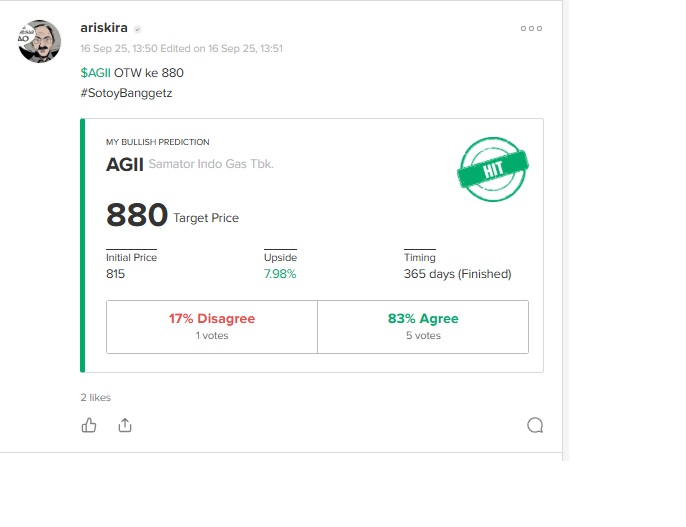Click the 365 days (Finished) timing

(457, 274)
